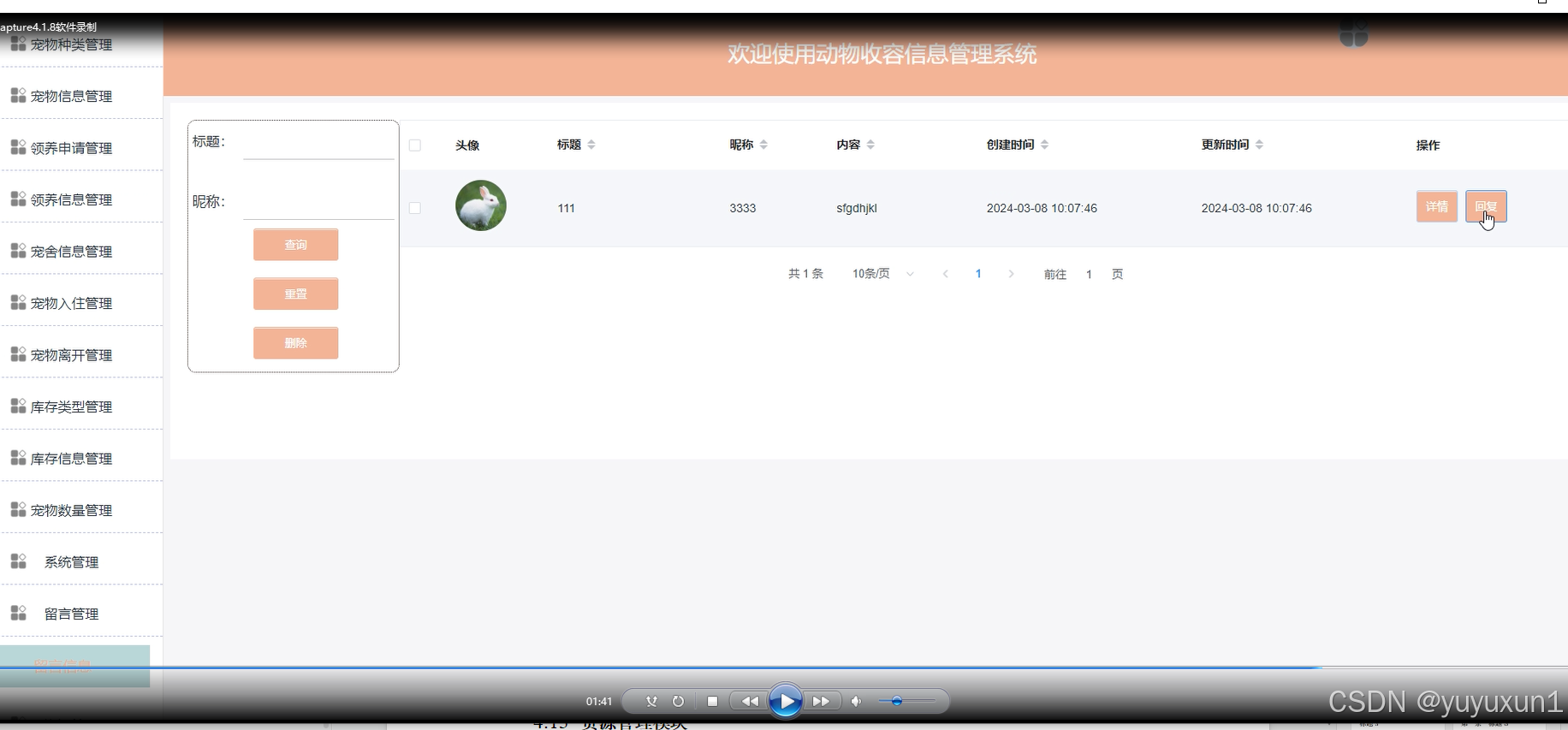Click the icon beside 宠舍信息管理
Screen dimensions: 1568x730
point(18,251)
